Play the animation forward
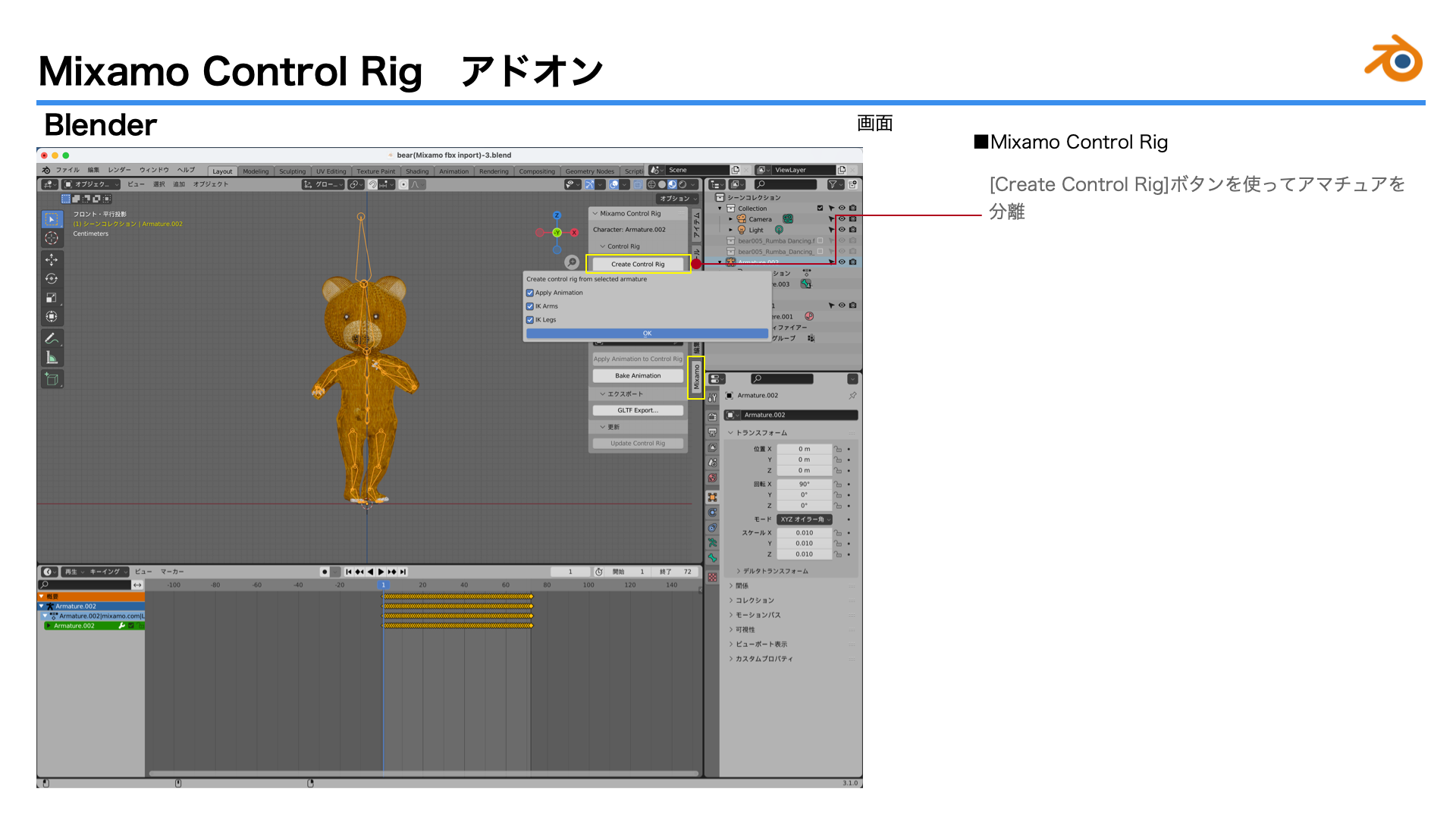Viewport: 1456px width, 819px height. click(x=381, y=572)
